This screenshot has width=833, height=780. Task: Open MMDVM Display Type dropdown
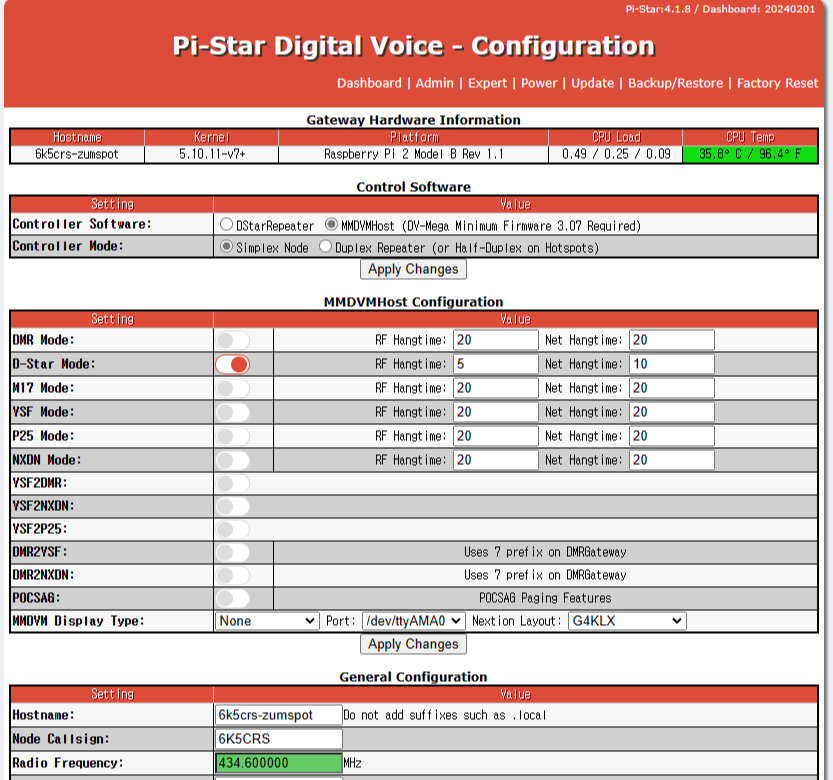pyautogui.click(x=267, y=621)
